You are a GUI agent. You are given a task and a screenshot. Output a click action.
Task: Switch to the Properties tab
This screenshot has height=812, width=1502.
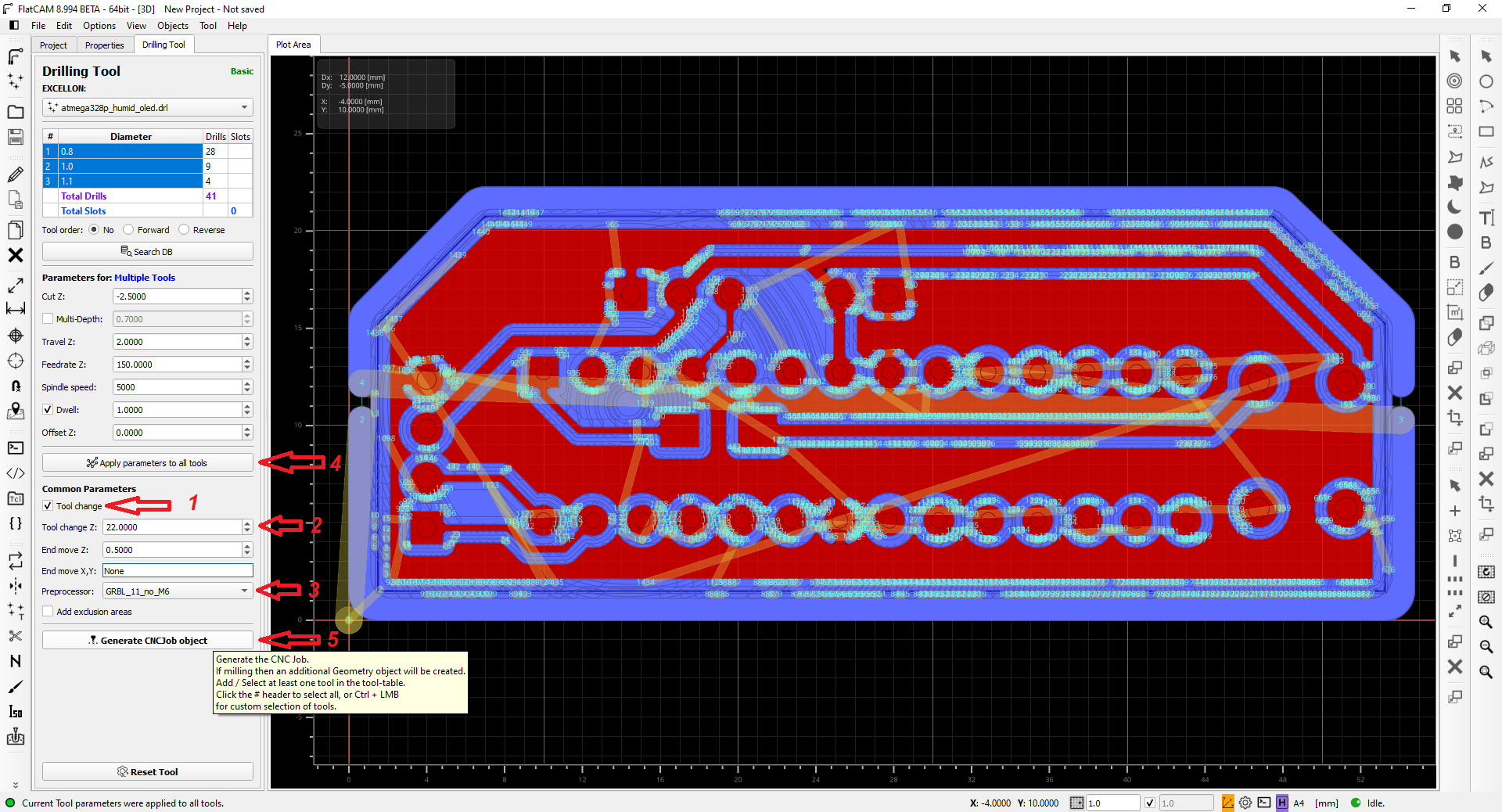(x=105, y=45)
